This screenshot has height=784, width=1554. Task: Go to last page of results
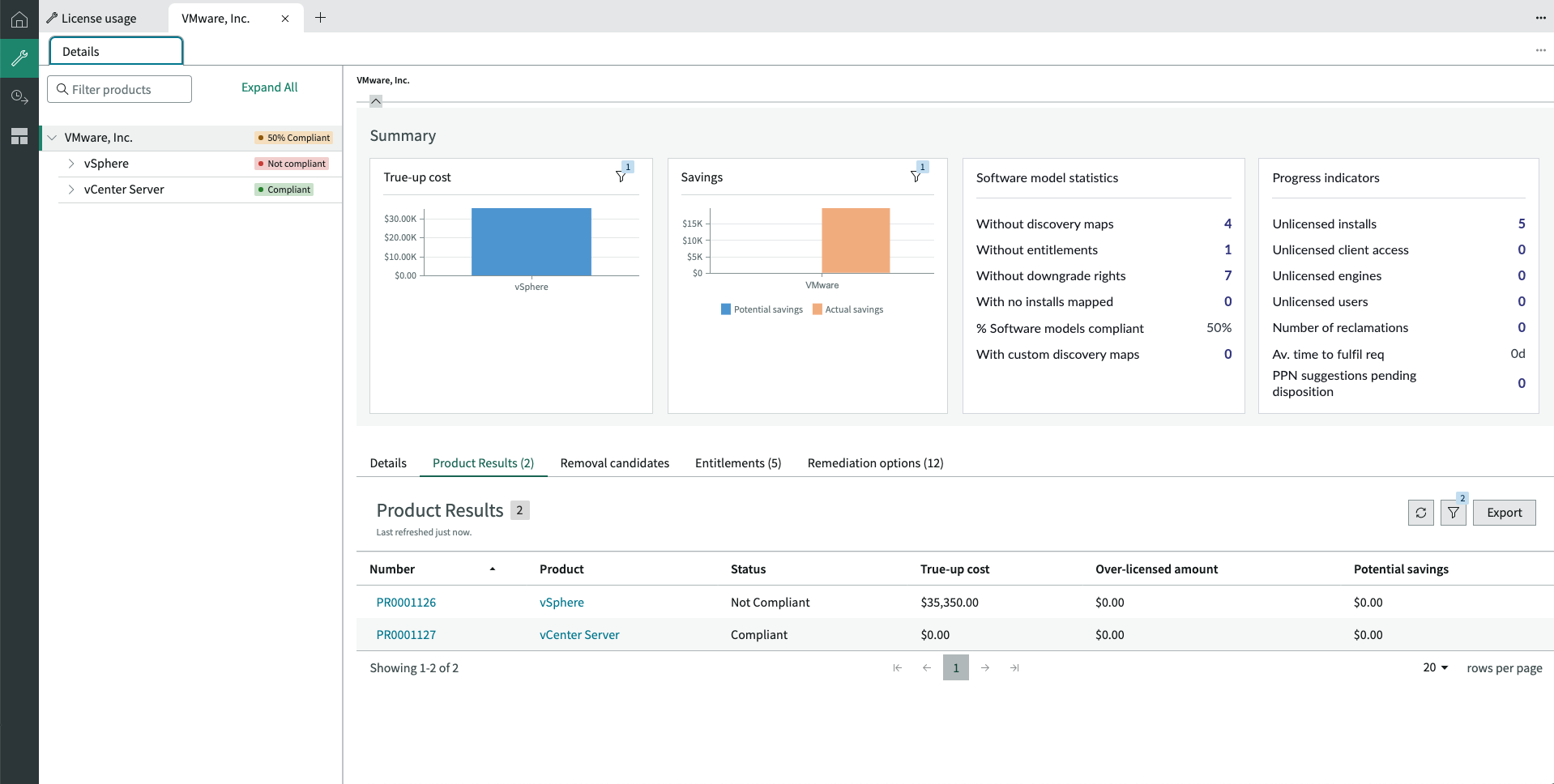tap(1014, 667)
